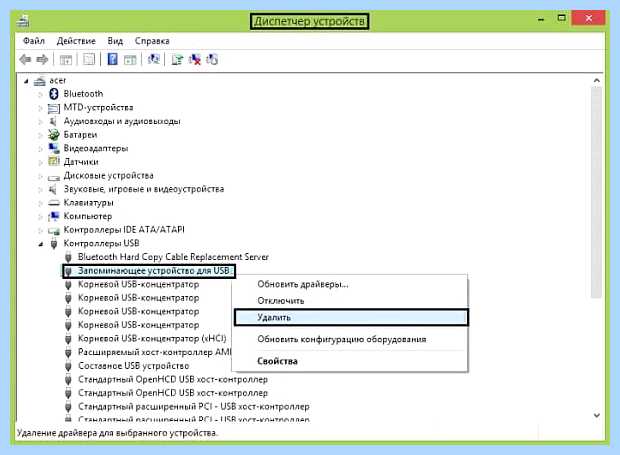
Task: Select Звуковые, игровые и видеоустройства
Action: pos(144,189)
